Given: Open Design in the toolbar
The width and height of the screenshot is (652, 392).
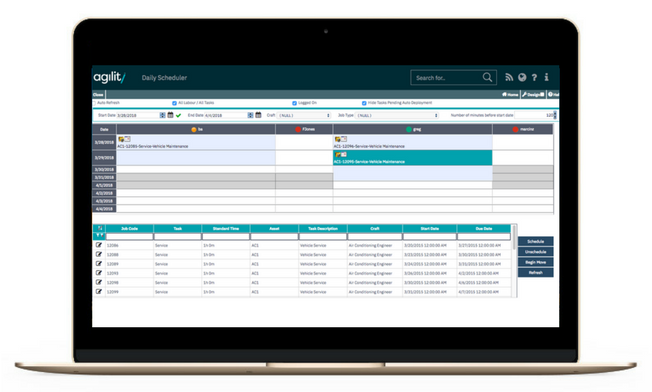Looking at the screenshot, I should [533, 95].
